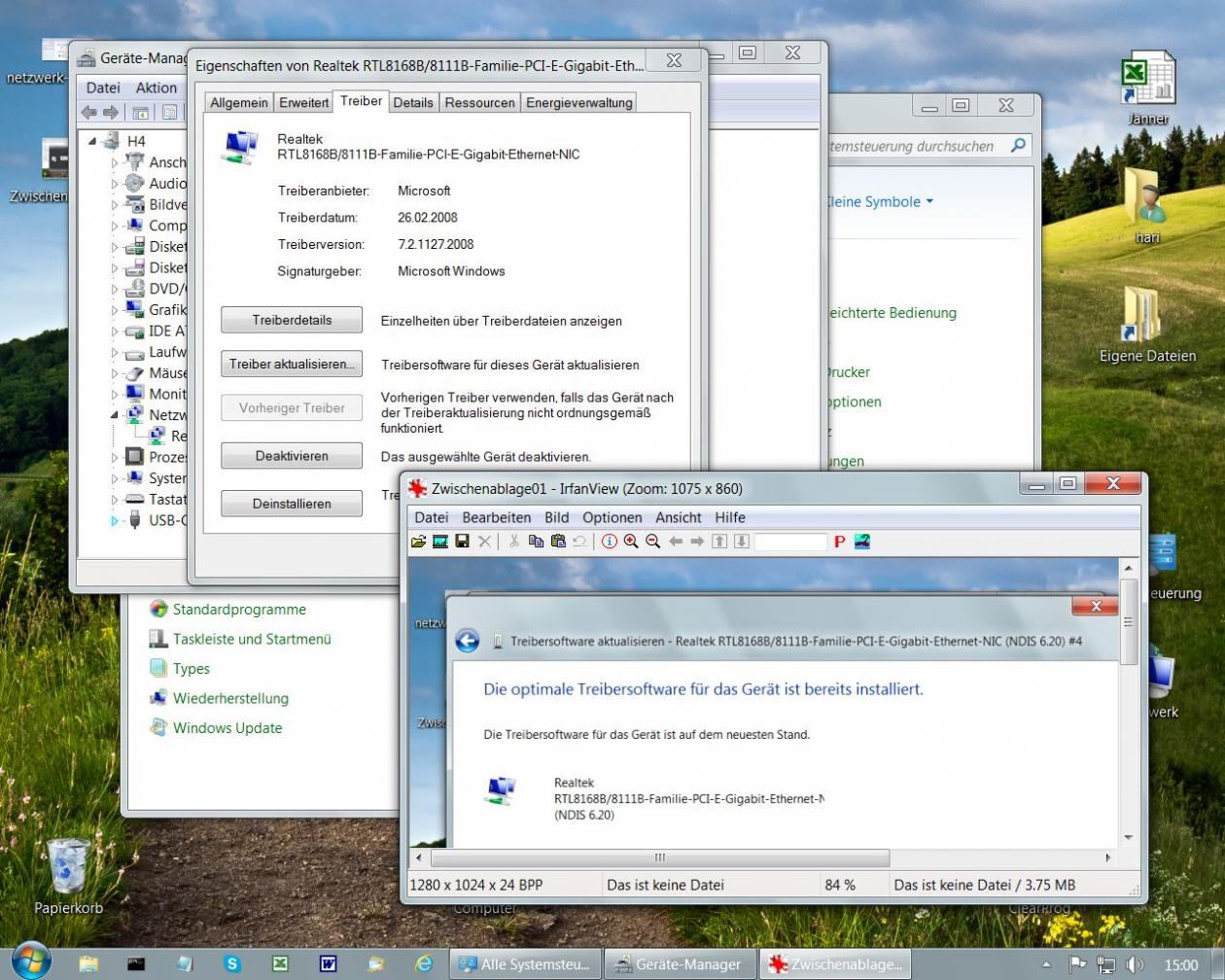Screen dimensions: 1225x980
Task: Click the zoom in magnifier in IrfanView
Action: pos(631,542)
